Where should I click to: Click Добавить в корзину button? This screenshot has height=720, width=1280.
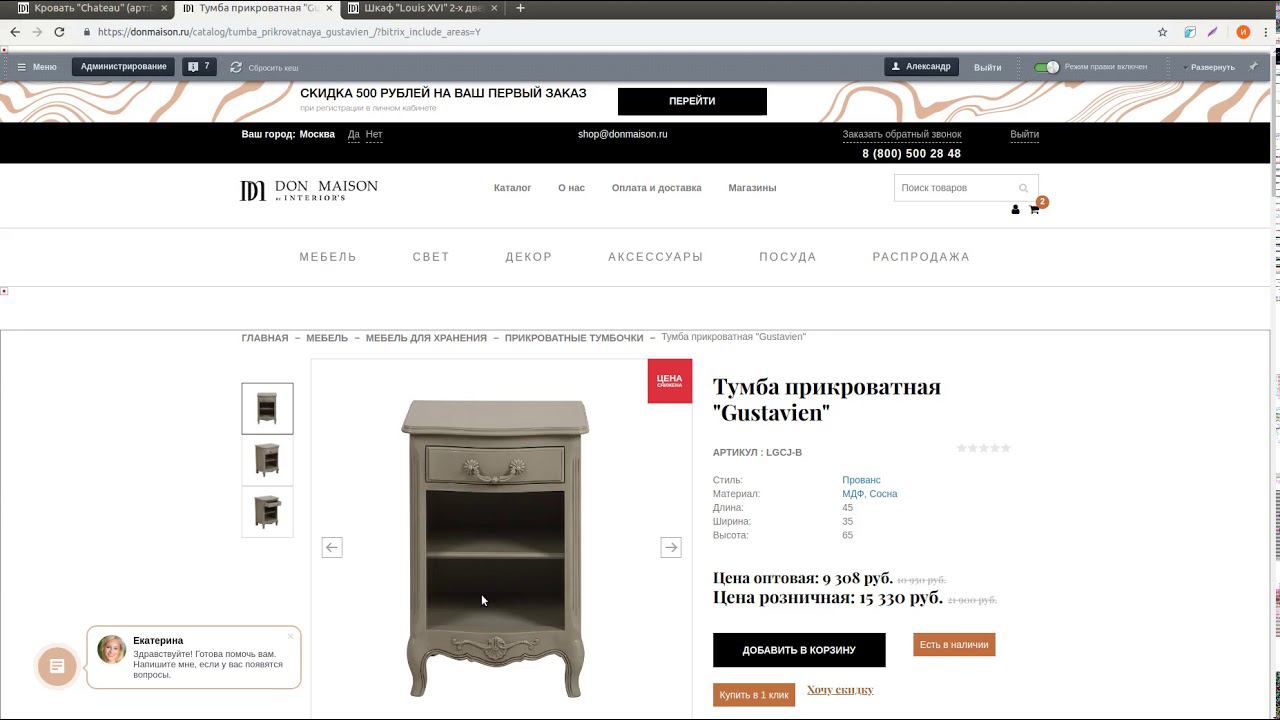pyautogui.click(x=799, y=650)
